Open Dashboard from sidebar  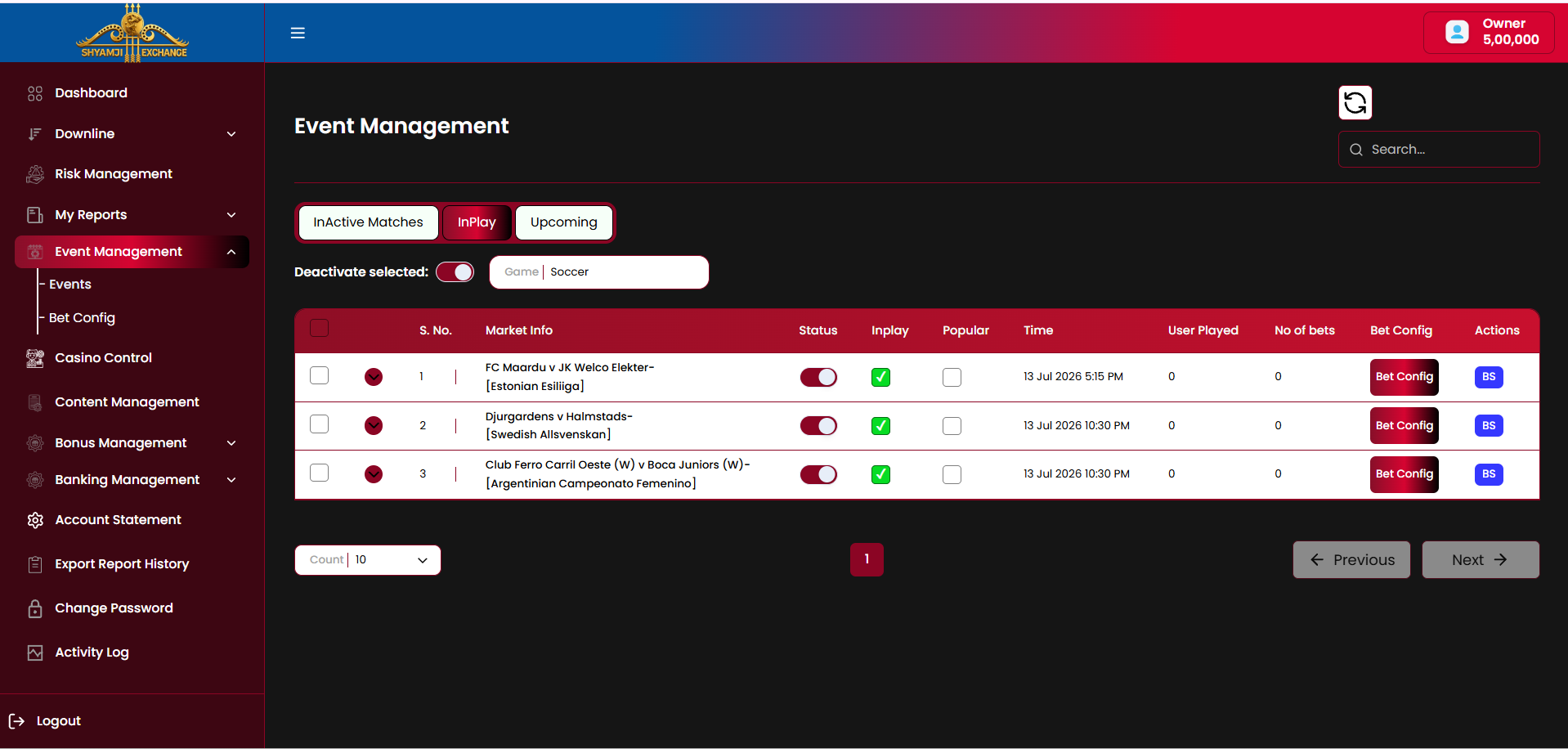(x=91, y=93)
